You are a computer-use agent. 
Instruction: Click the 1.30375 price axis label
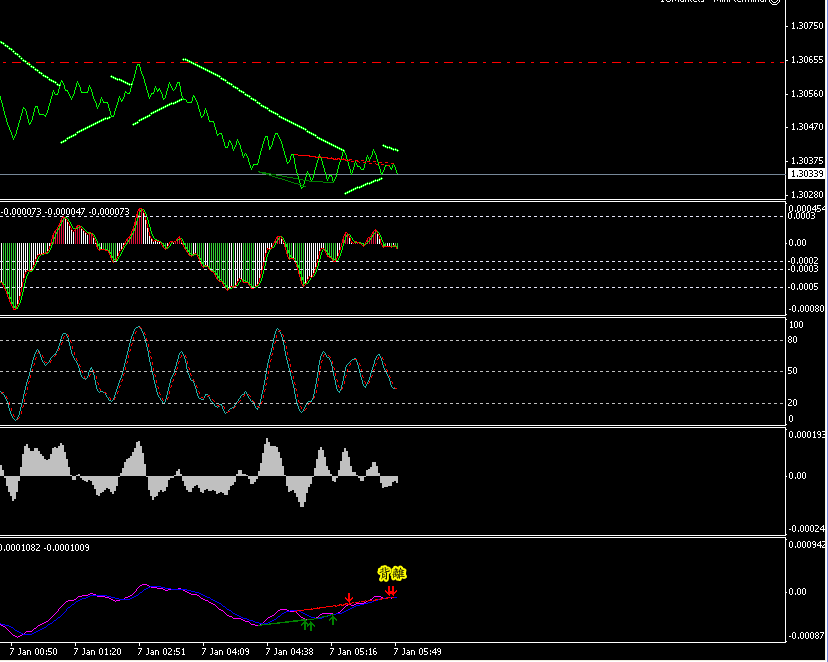coord(807,160)
